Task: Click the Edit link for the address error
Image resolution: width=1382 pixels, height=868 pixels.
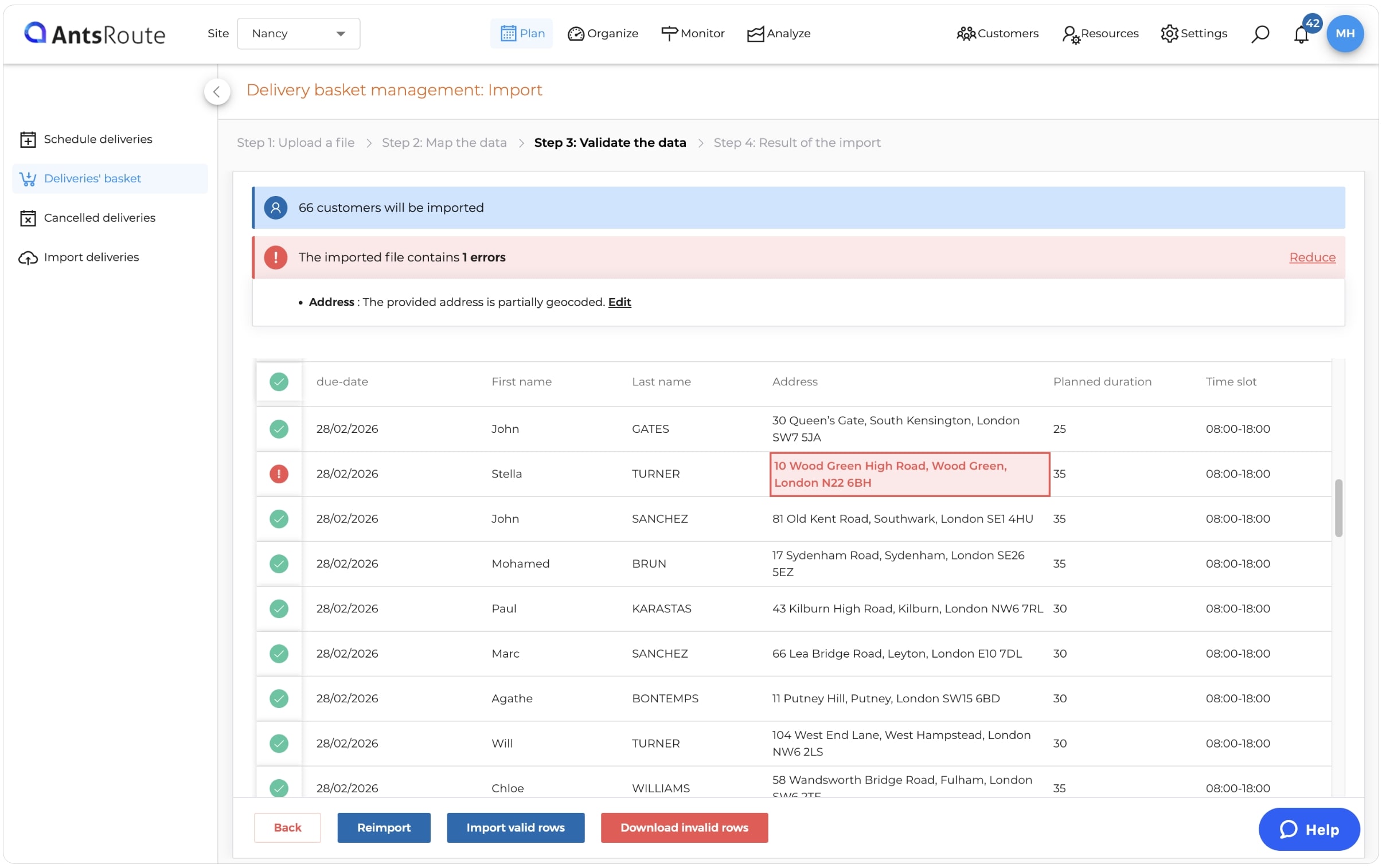Action: tap(619, 302)
